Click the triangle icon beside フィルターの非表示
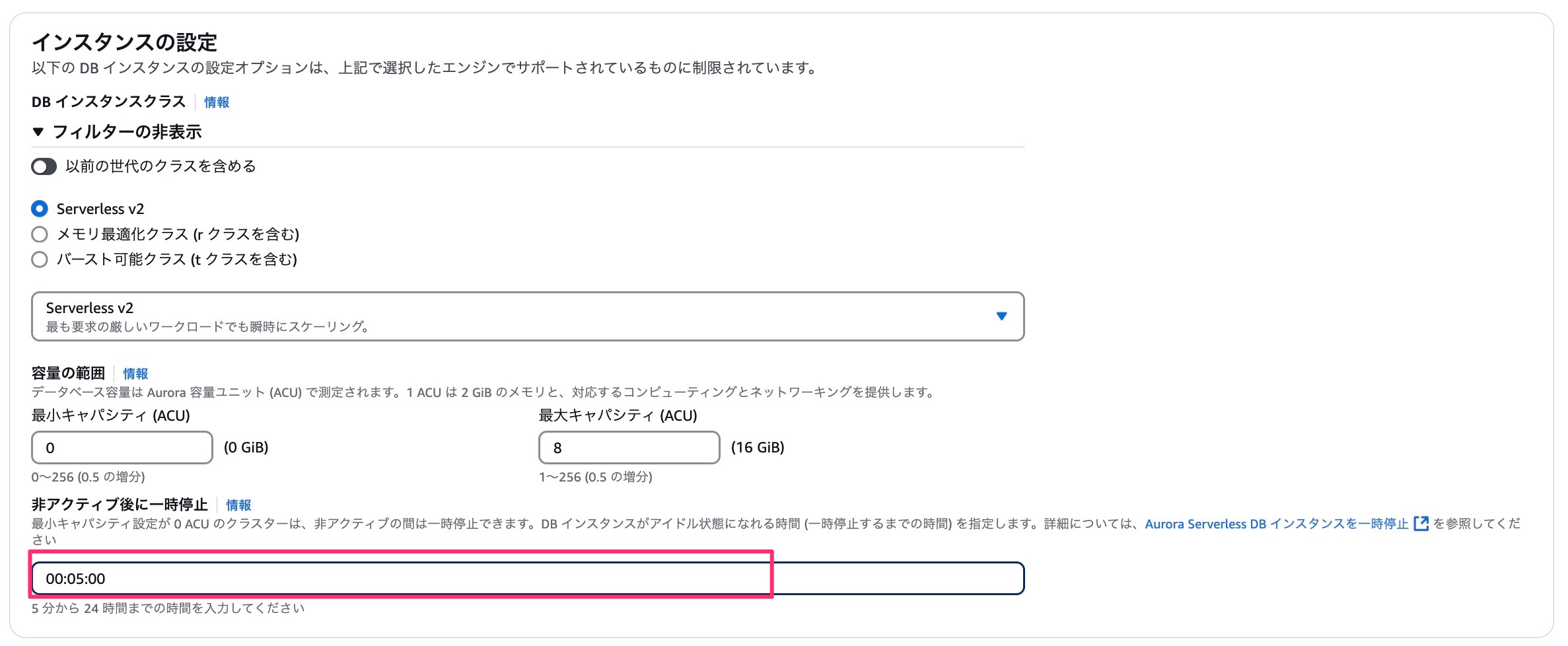 [38, 132]
